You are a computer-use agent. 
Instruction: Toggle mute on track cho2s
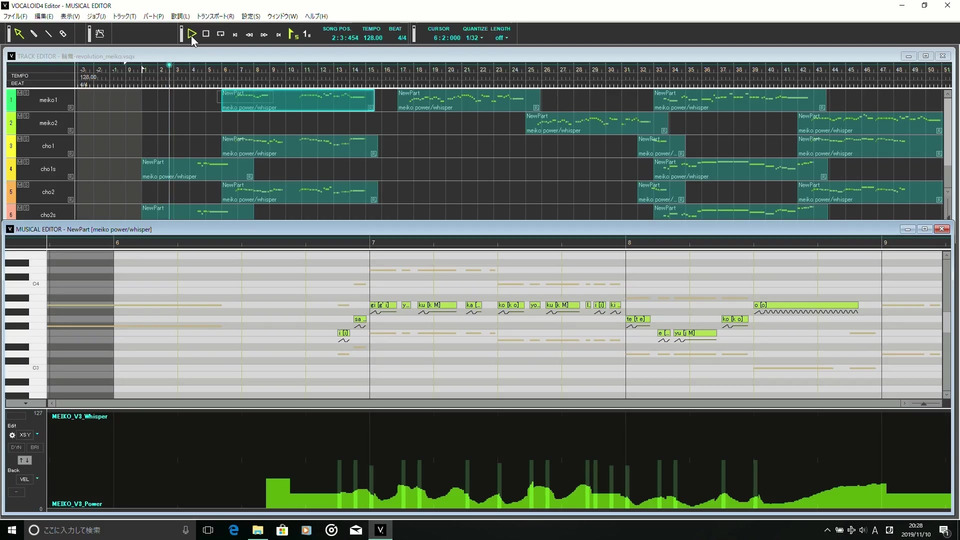coord(20,208)
